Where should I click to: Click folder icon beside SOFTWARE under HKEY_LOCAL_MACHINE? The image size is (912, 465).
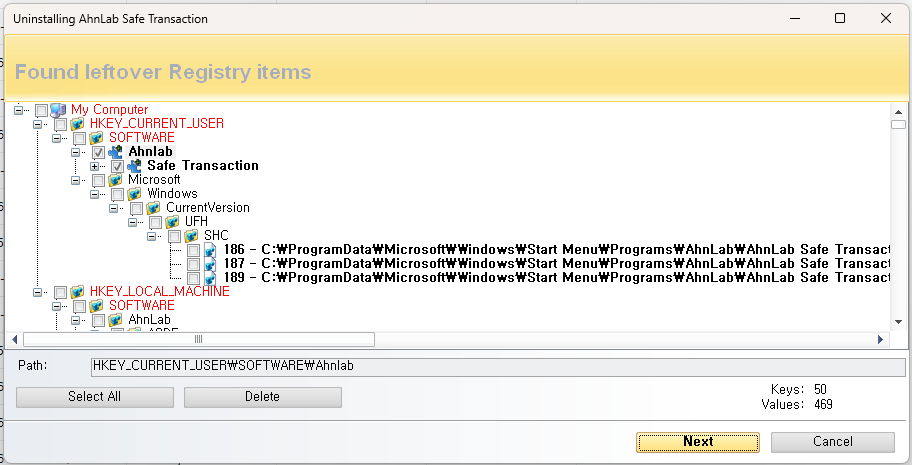(97, 306)
